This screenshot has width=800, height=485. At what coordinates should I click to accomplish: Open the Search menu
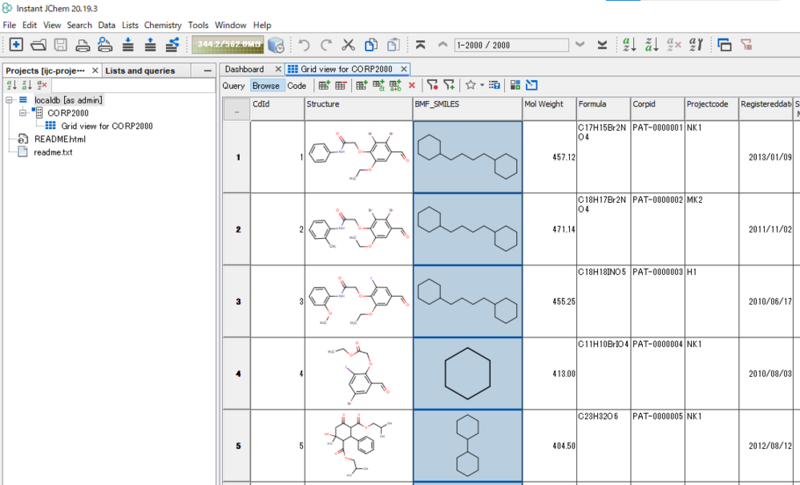pyautogui.click(x=79, y=25)
